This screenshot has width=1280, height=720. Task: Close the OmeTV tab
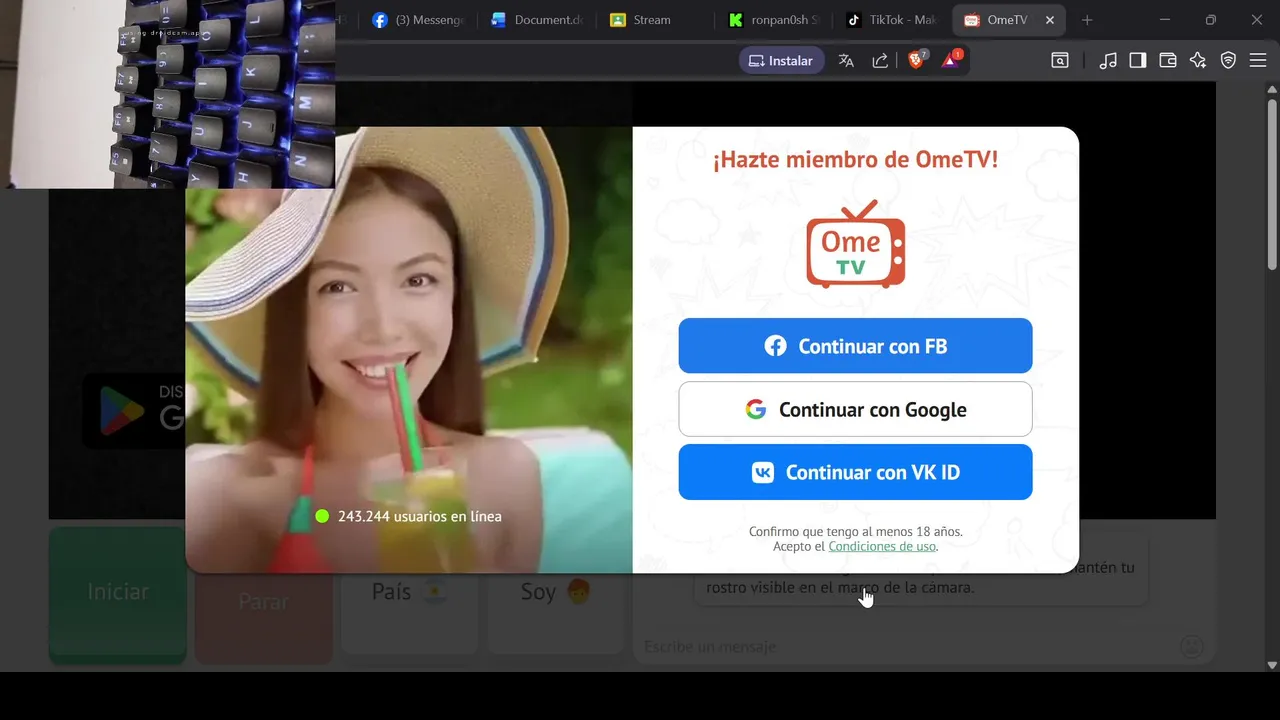(1050, 20)
